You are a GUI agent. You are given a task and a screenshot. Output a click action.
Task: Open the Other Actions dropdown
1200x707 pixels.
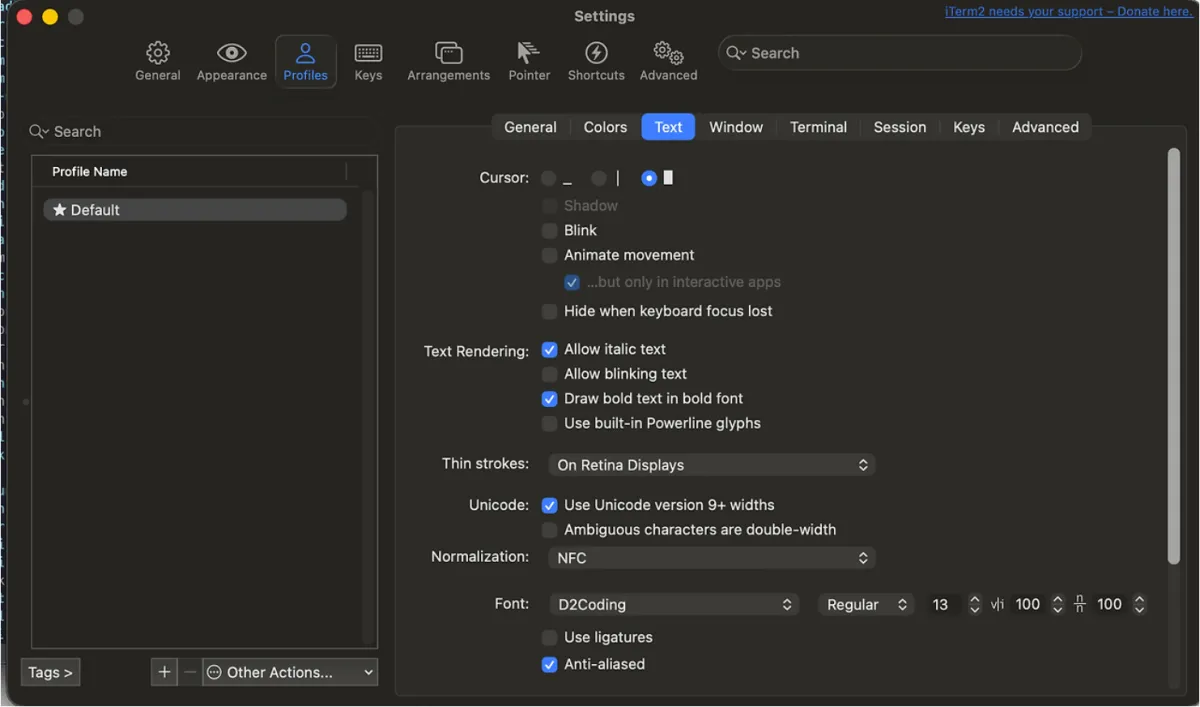(289, 671)
